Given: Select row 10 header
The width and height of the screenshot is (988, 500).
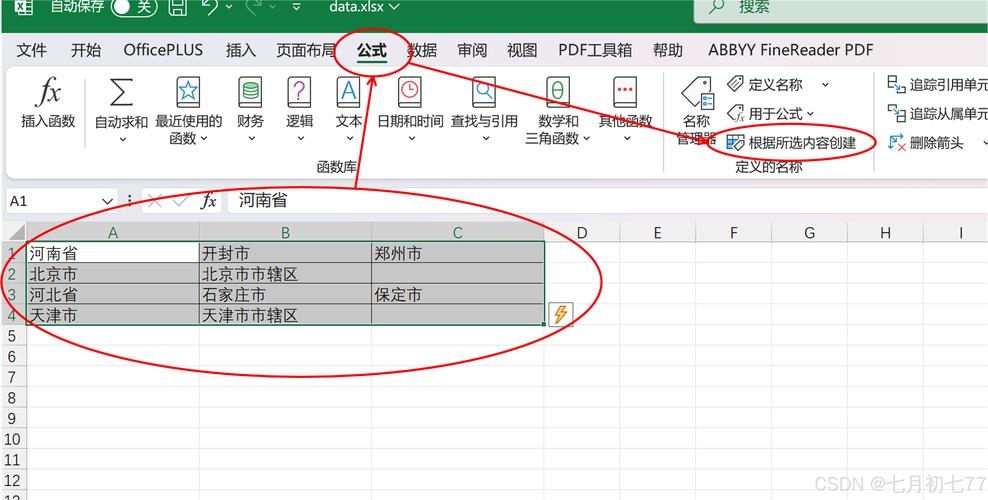Looking at the screenshot, I should point(13,439).
